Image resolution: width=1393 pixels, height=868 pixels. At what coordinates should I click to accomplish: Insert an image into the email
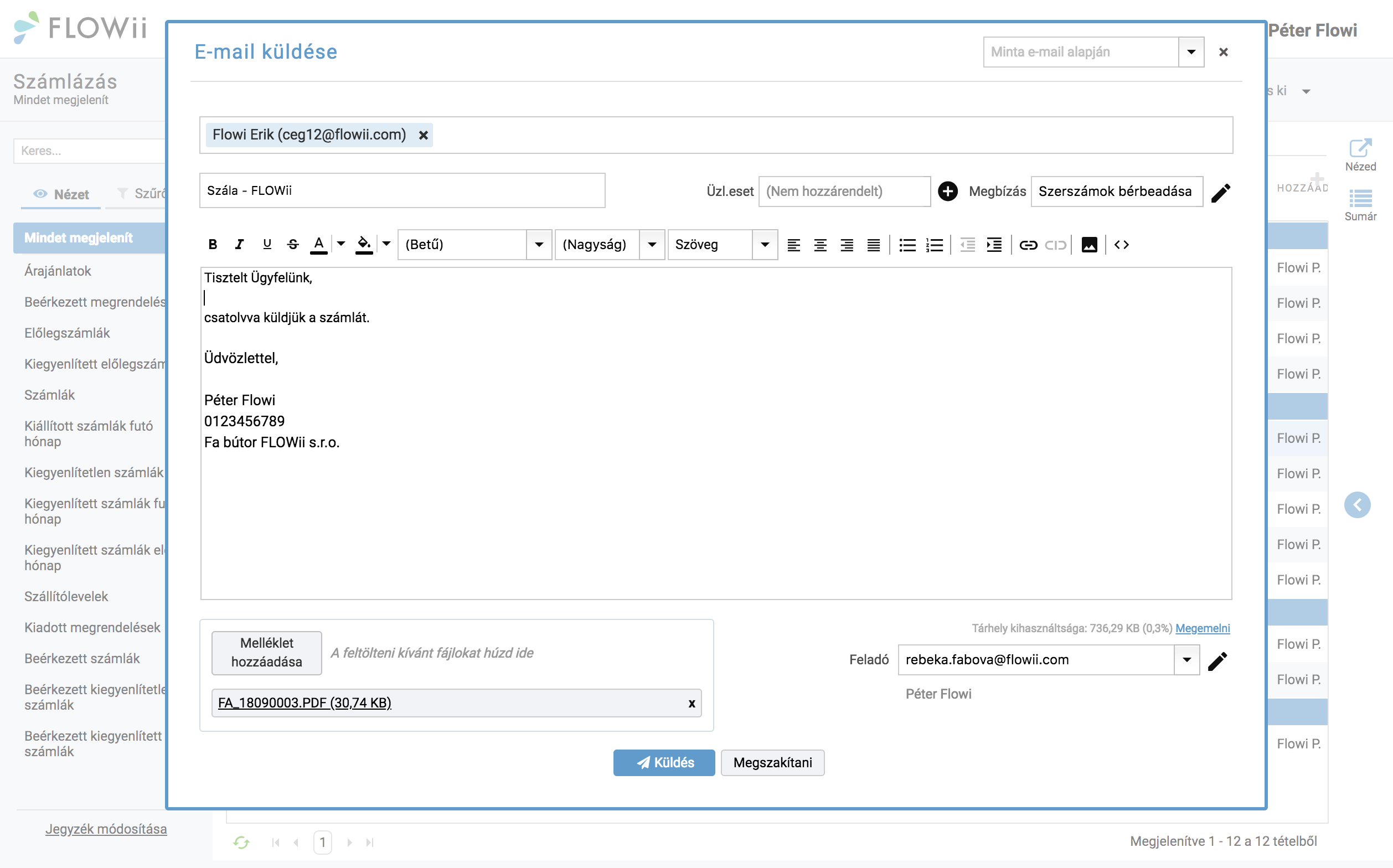pos(1089,245)
